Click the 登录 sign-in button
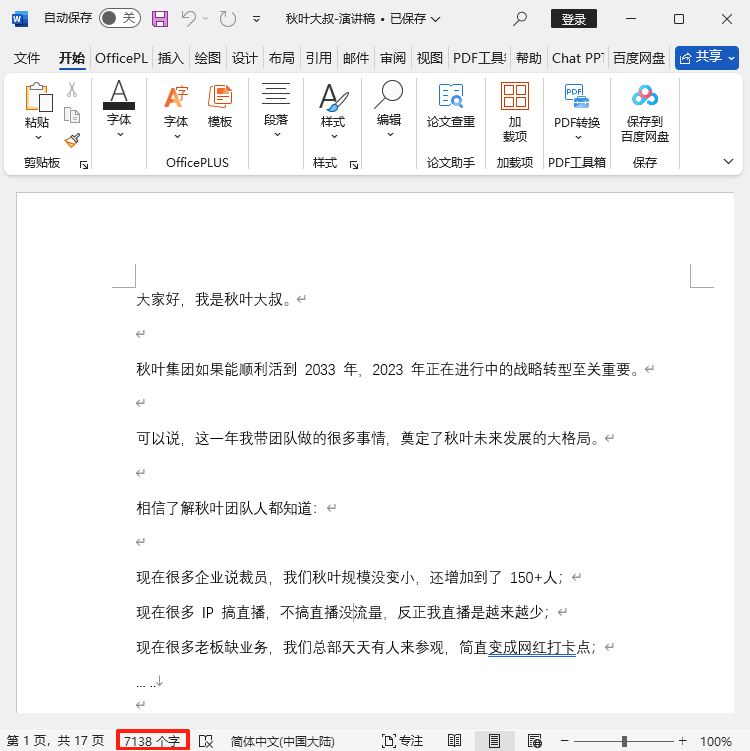Image resolution: width=750 pixels, height=751 pixels. (574, 19)
